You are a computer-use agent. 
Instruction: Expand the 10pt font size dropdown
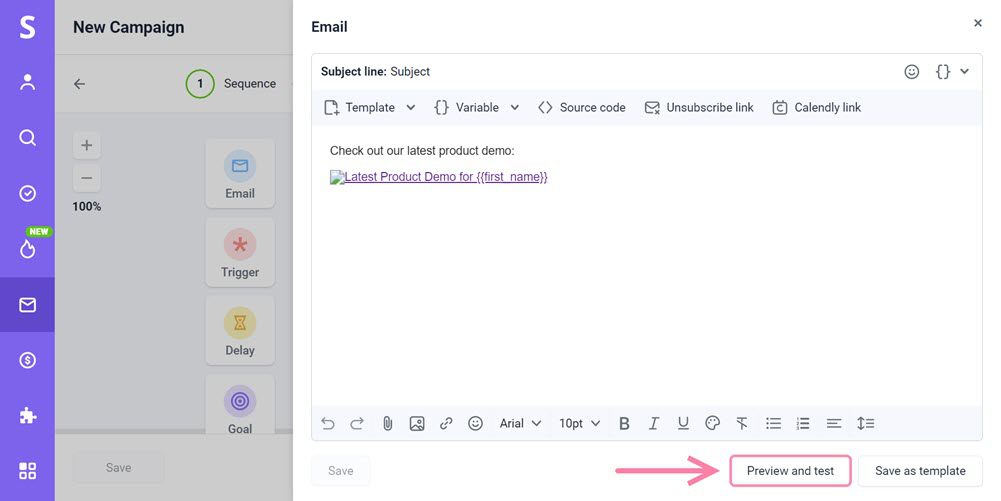click(x=579, y=423)
